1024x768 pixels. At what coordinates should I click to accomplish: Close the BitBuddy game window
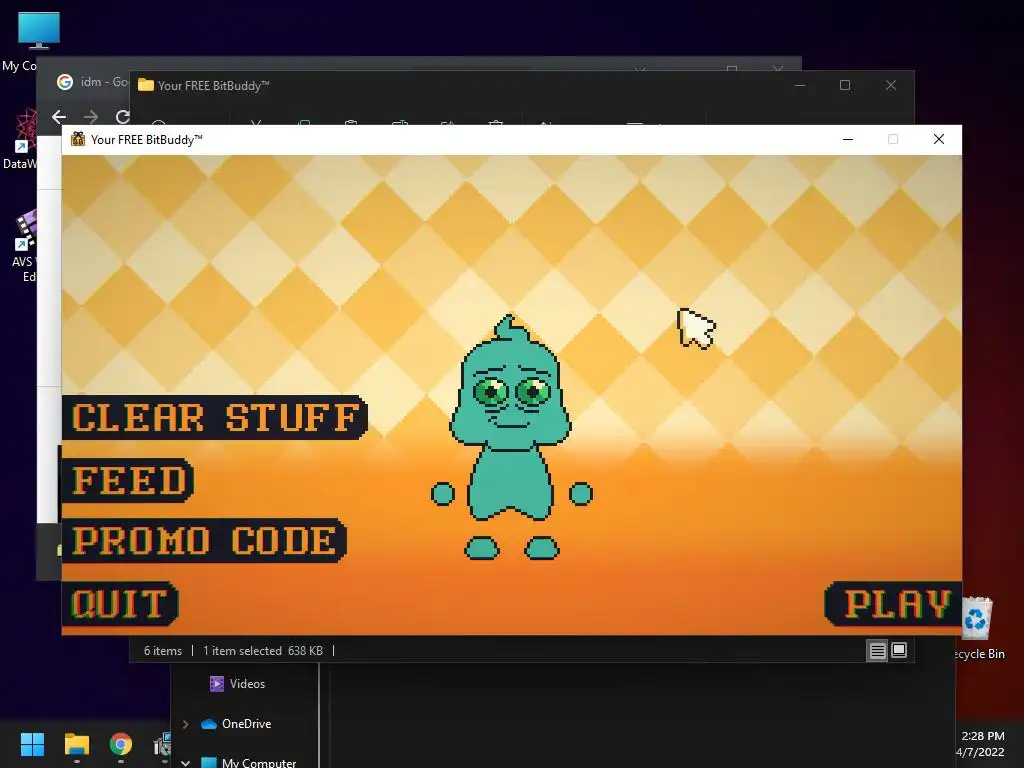(x=938, y=139)
